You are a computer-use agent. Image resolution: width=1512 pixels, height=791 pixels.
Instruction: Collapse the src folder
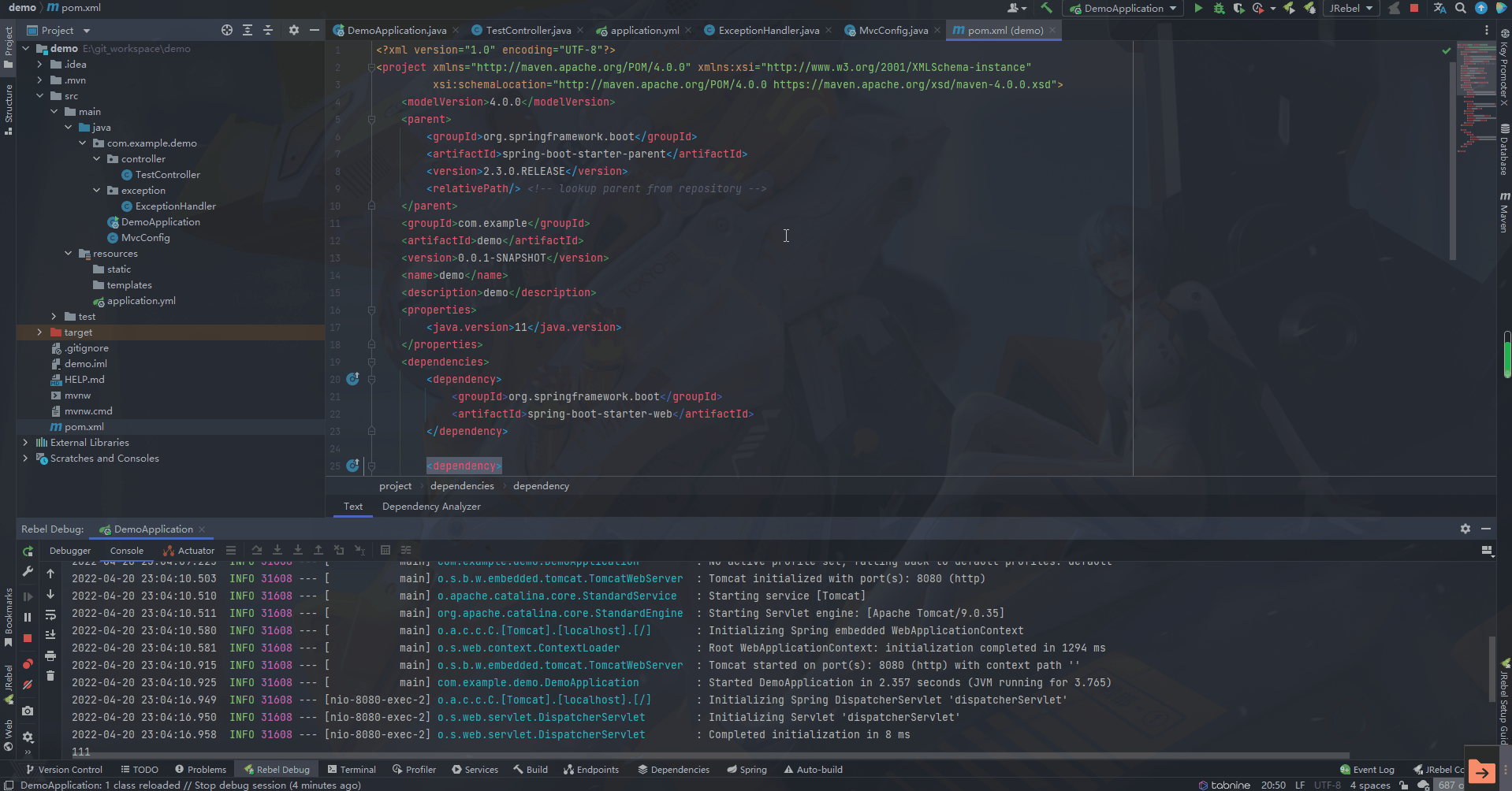tap(39, 96)
